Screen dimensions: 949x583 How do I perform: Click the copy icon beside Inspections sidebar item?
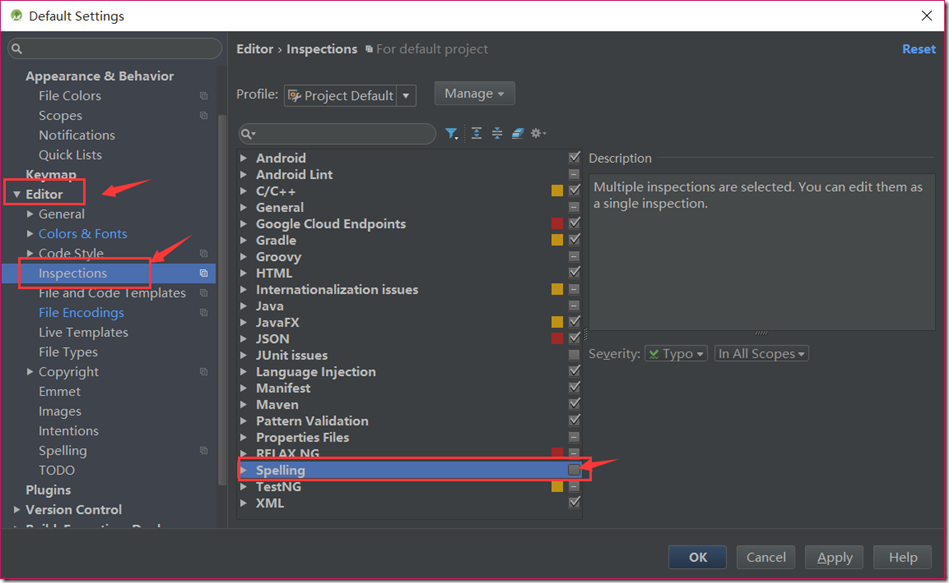(204, 273)
